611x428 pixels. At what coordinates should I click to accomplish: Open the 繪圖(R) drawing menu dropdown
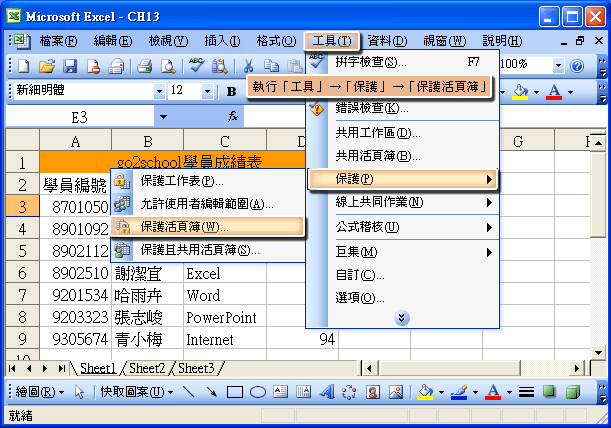pyautogui.click(x=40, y=392)
